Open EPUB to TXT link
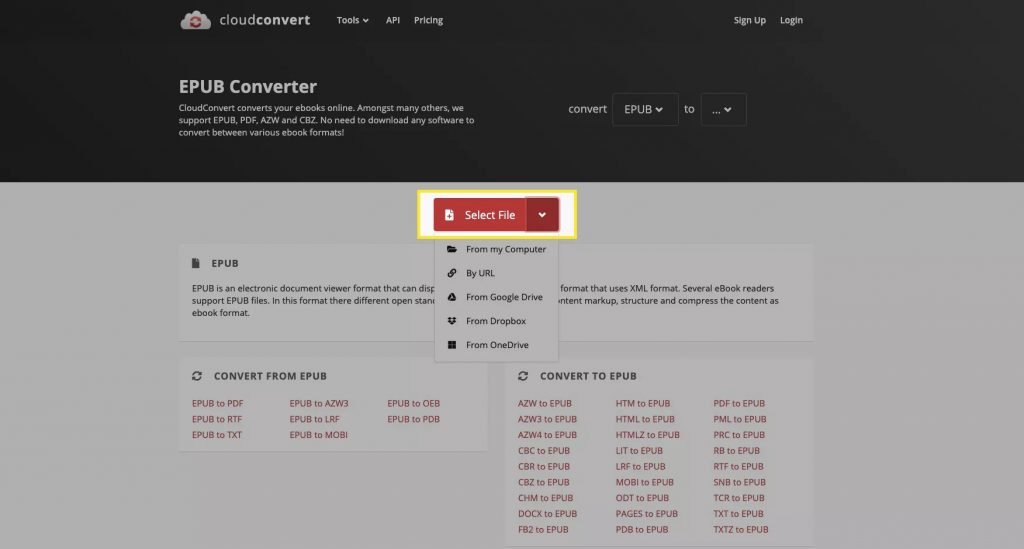This screenshot has height=549, width=1024. (x=217, y=435)
